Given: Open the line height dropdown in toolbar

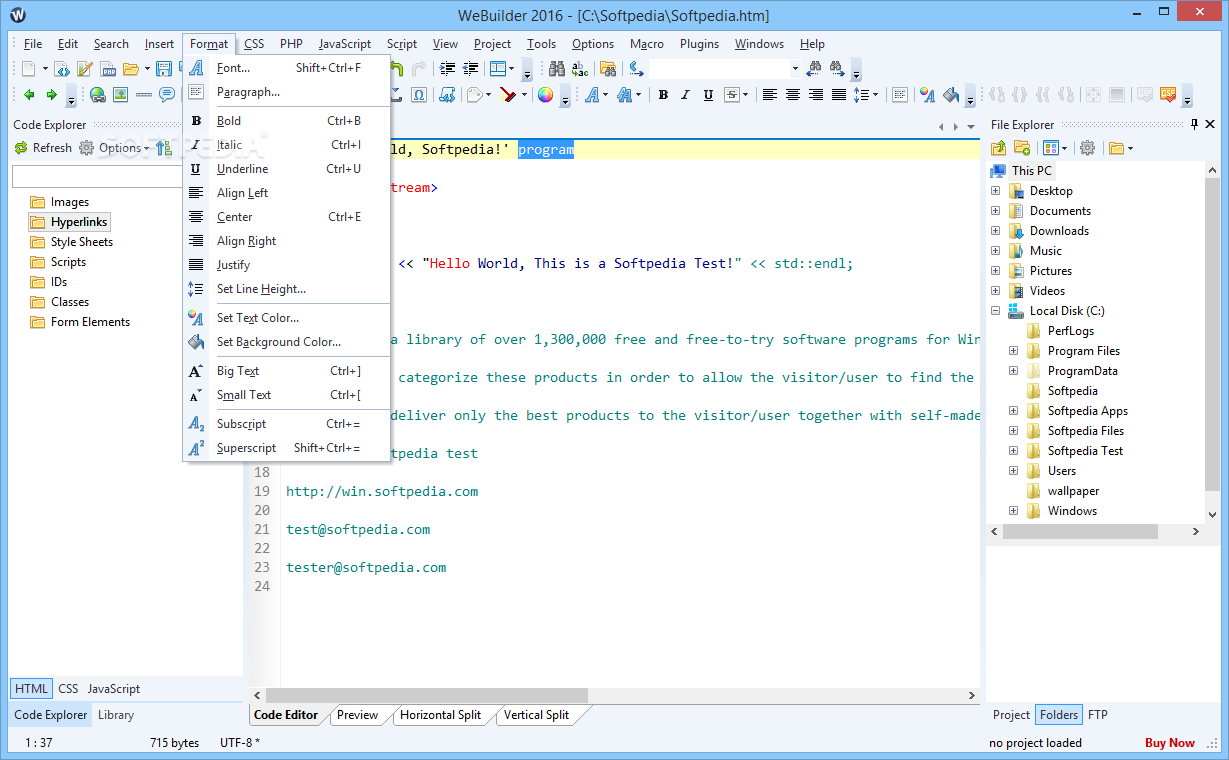Looking at the screenshot, I should (875, 95).
